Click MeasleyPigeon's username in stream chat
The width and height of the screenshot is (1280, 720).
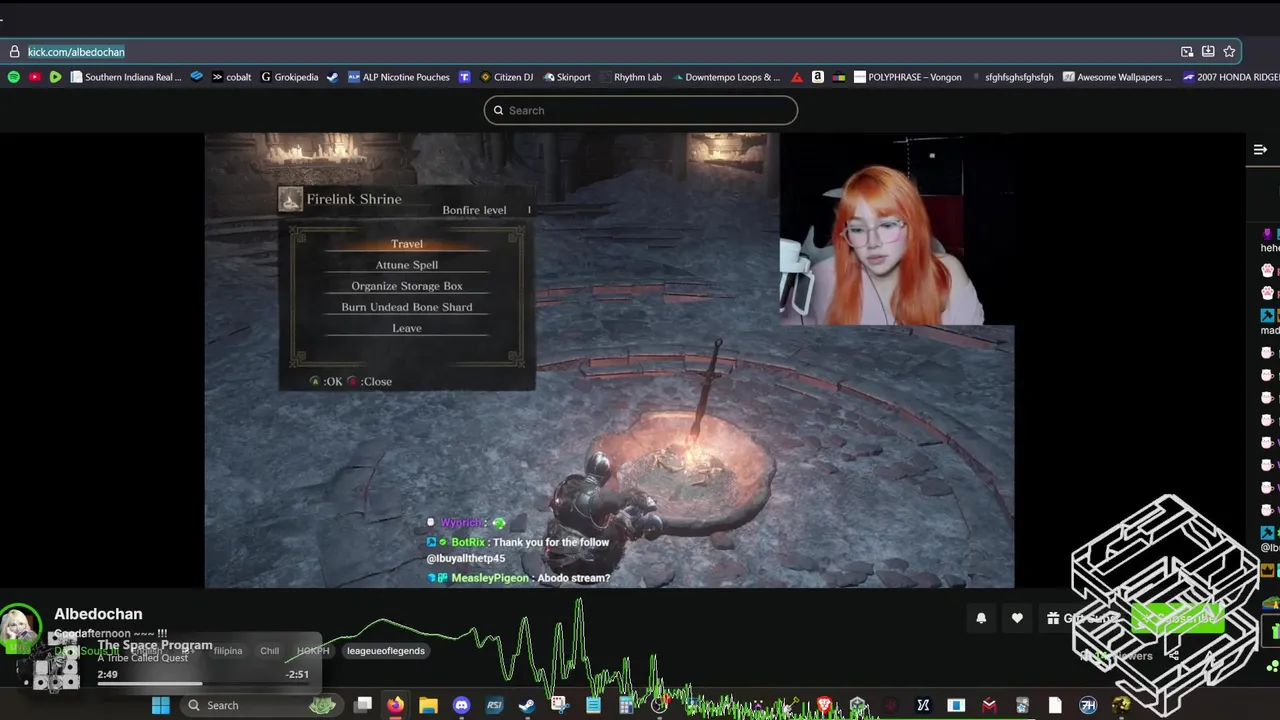click(490, 578)
